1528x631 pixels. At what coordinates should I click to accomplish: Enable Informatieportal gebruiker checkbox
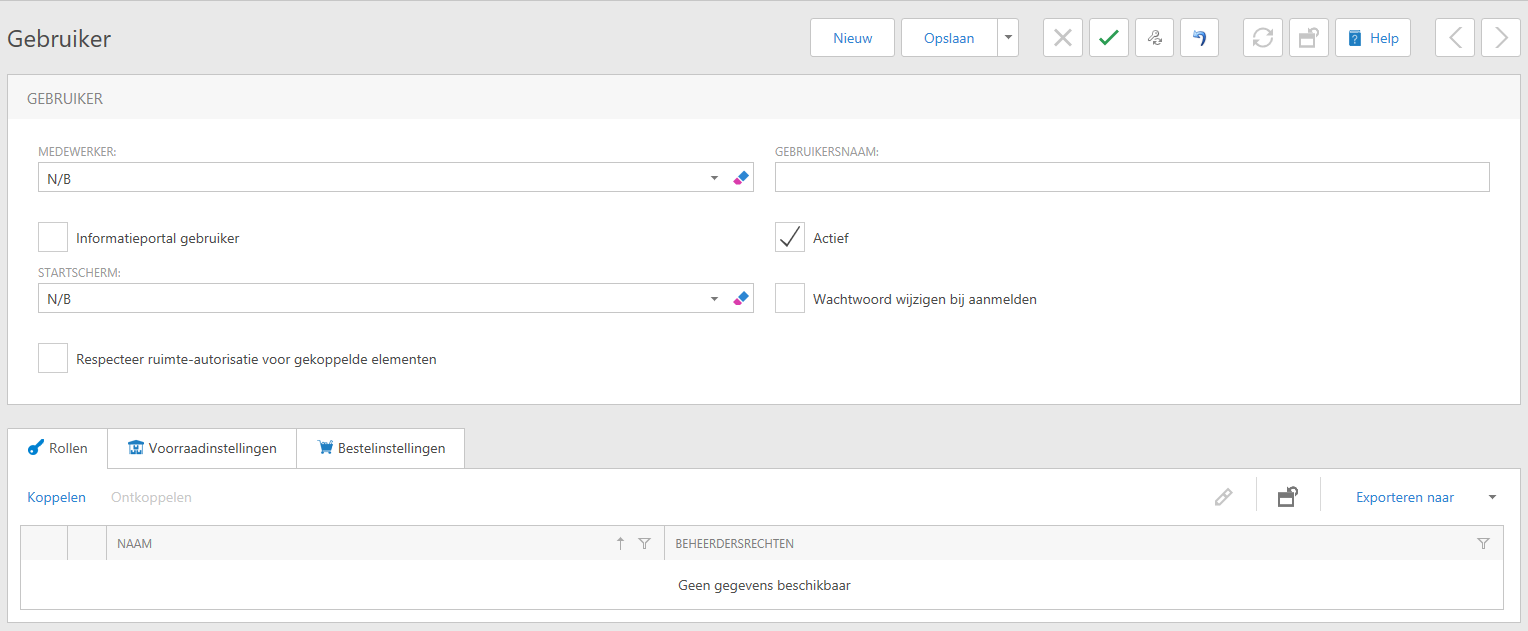pos(53,238)
